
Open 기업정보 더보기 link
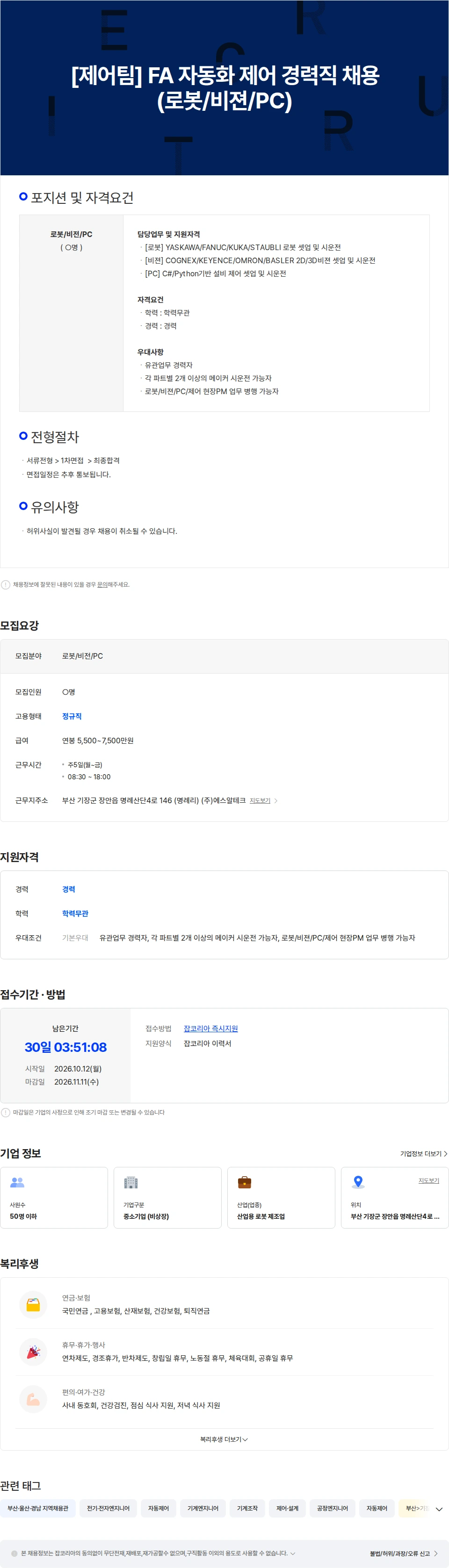(423, 1153)
